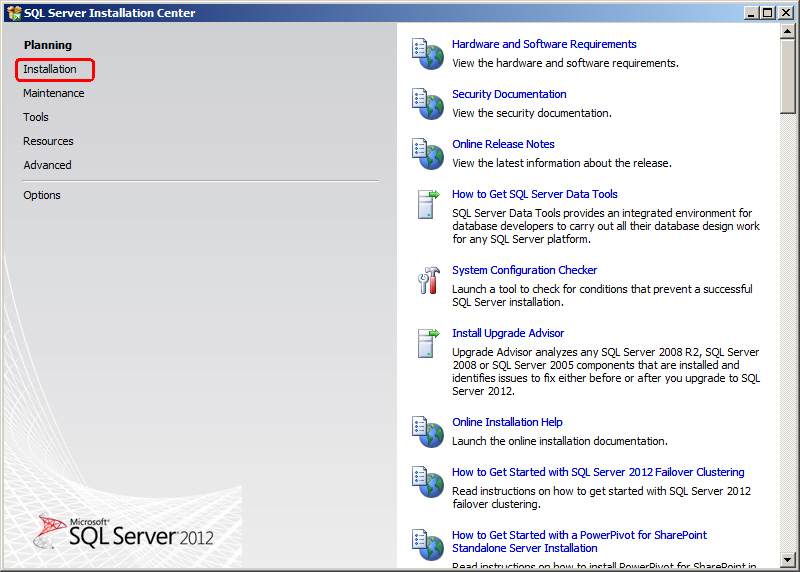The width and height of the screenshot is (800, 572).
Task: Click the Install Upgrade Advisor server icon
Action: coord(429,343)
